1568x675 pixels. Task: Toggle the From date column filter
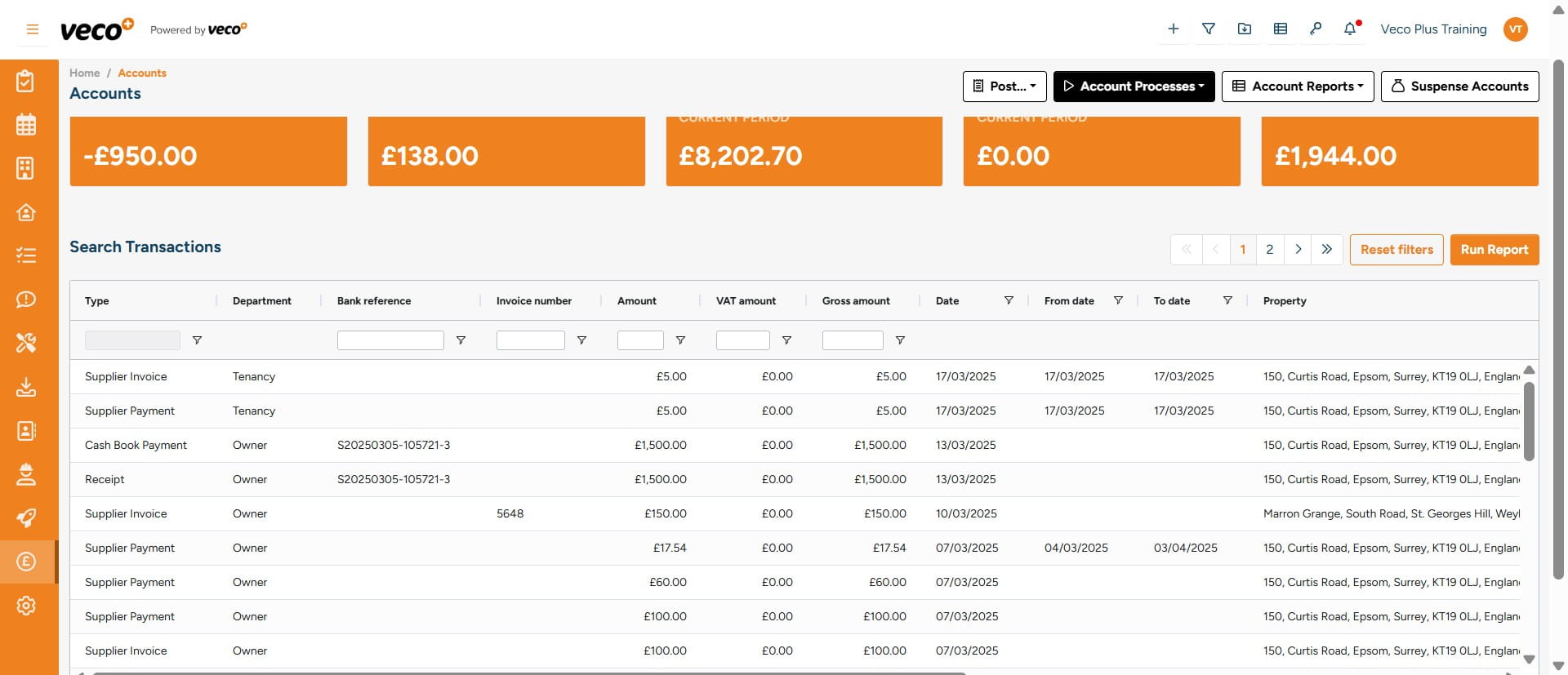pos(1118,300)
